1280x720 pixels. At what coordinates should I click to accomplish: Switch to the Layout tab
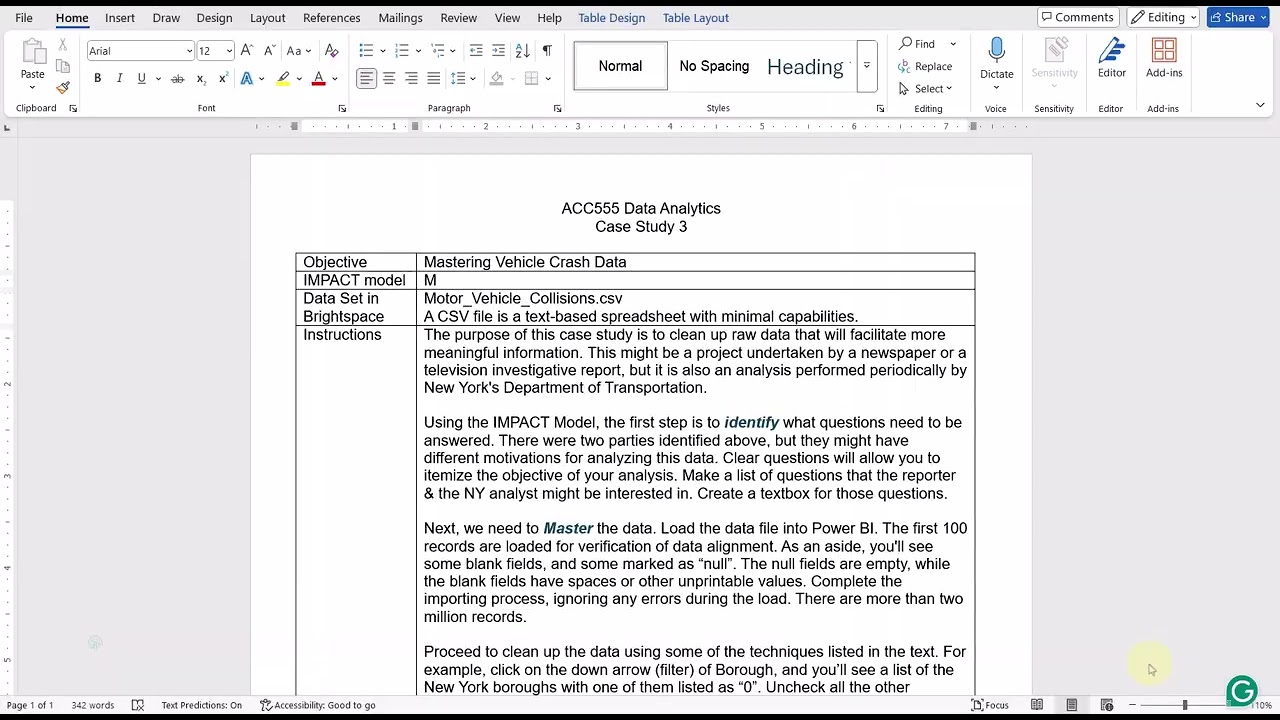coord(267,18)
